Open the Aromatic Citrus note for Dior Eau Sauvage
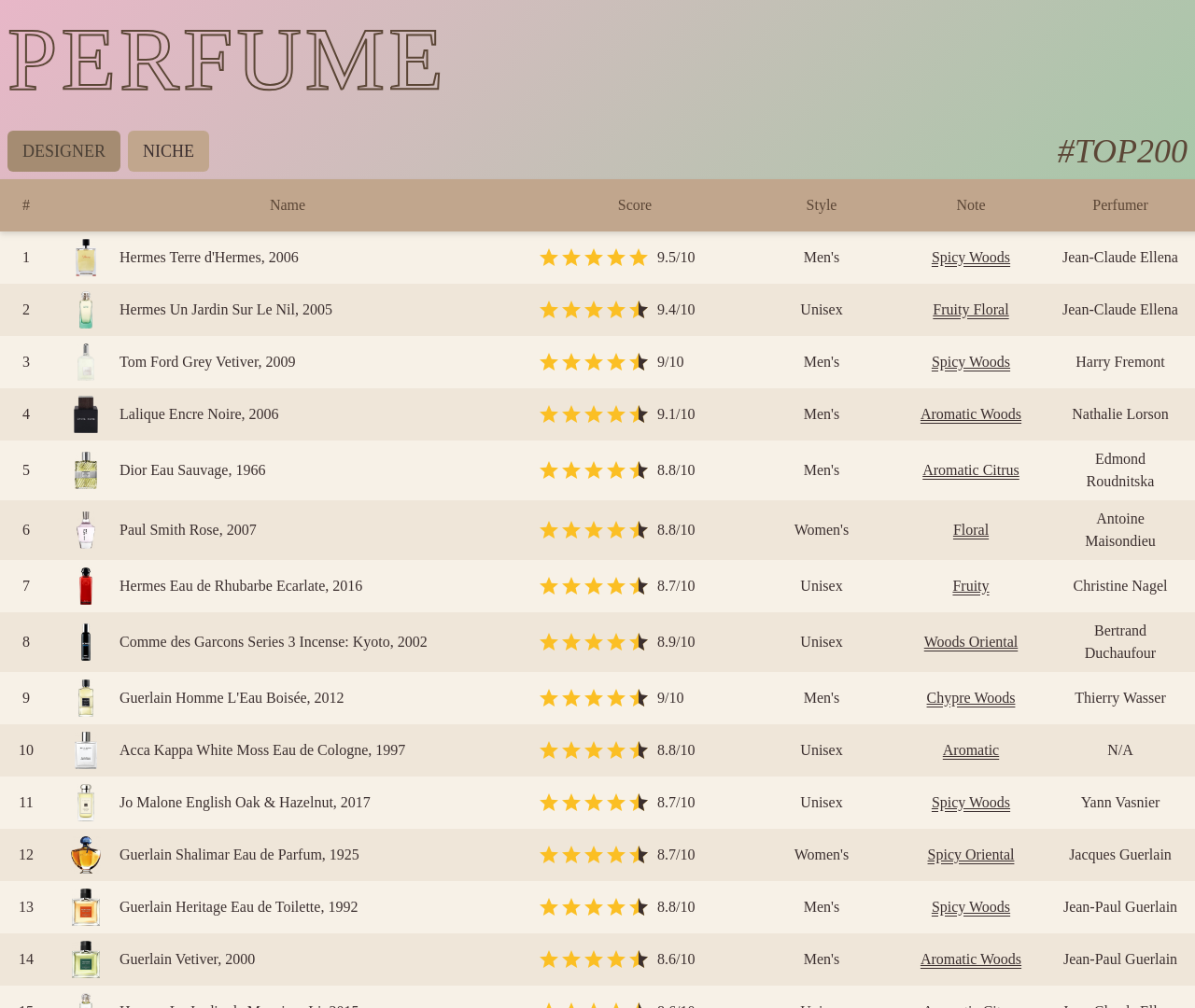The width and height of the screenshot is (1195, 1008). [971, 470]
